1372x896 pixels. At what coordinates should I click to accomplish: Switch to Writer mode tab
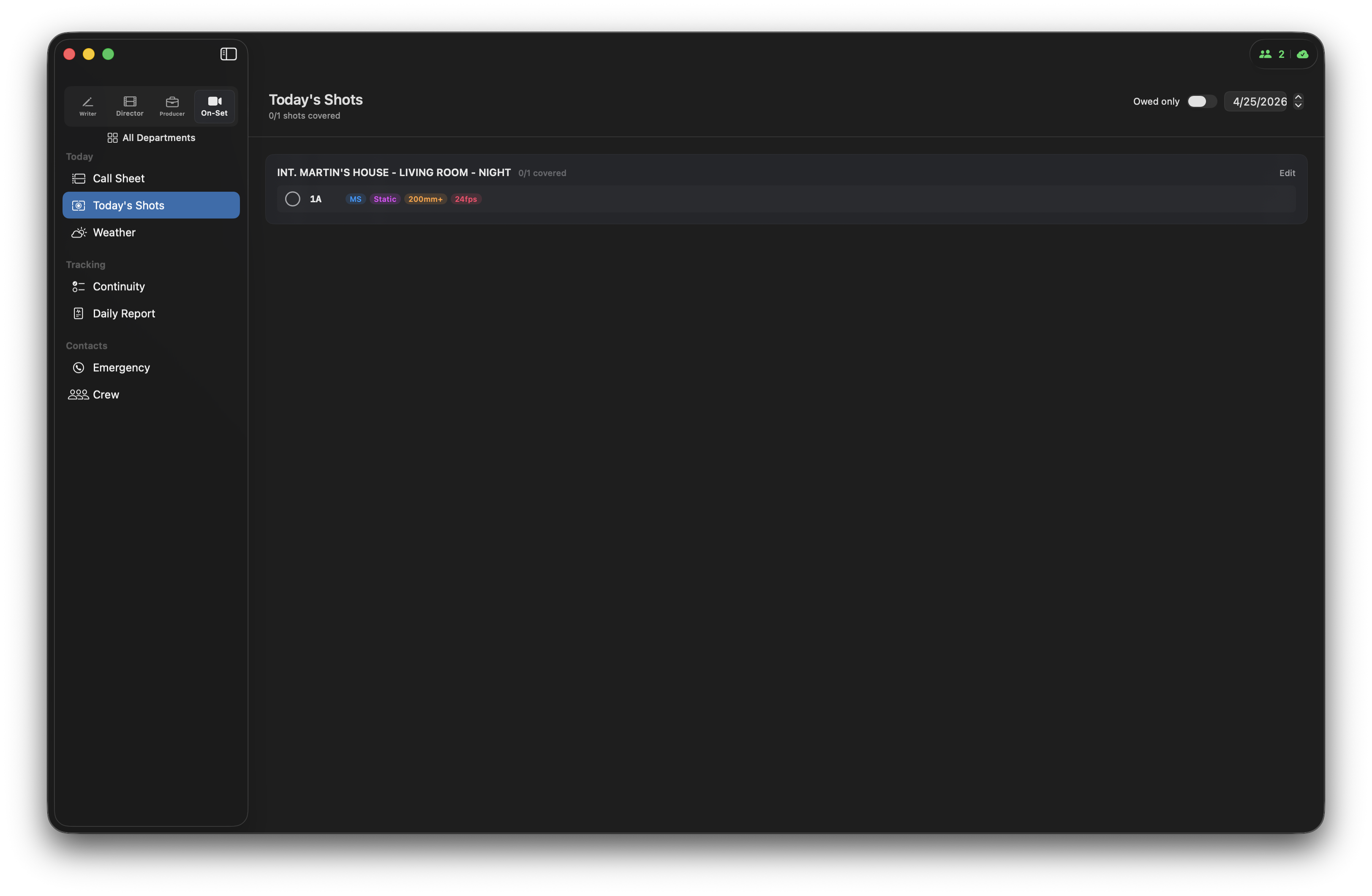[87, 106]
